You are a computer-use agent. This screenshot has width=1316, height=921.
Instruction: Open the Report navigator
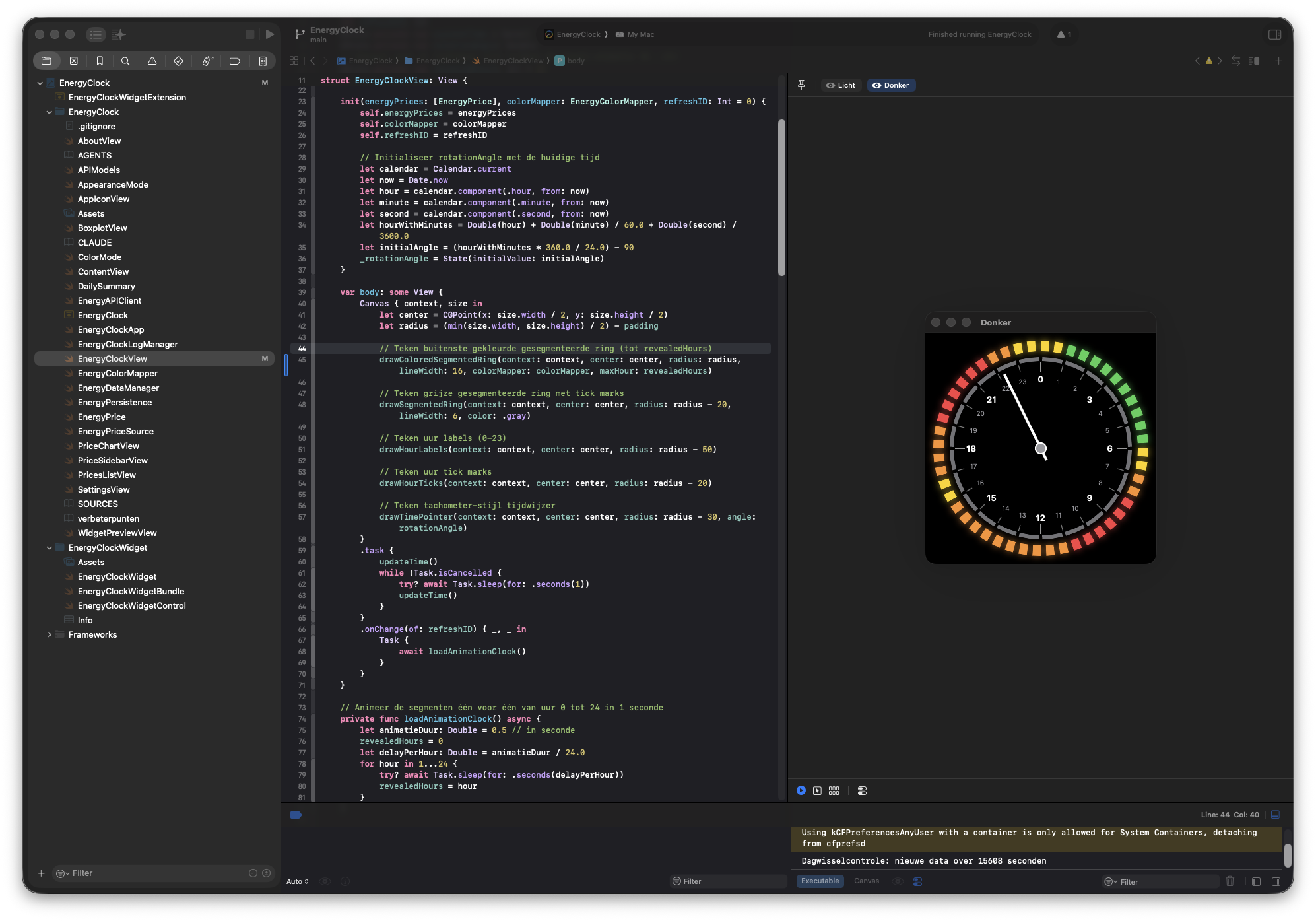tap(263, 61)
